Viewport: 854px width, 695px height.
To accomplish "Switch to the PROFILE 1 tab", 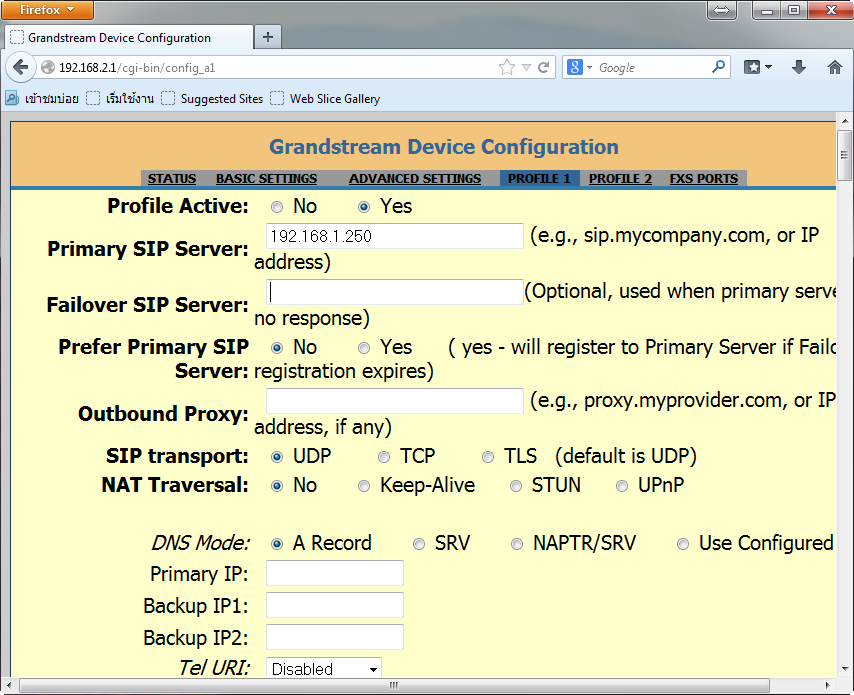I will coord(539,179).
